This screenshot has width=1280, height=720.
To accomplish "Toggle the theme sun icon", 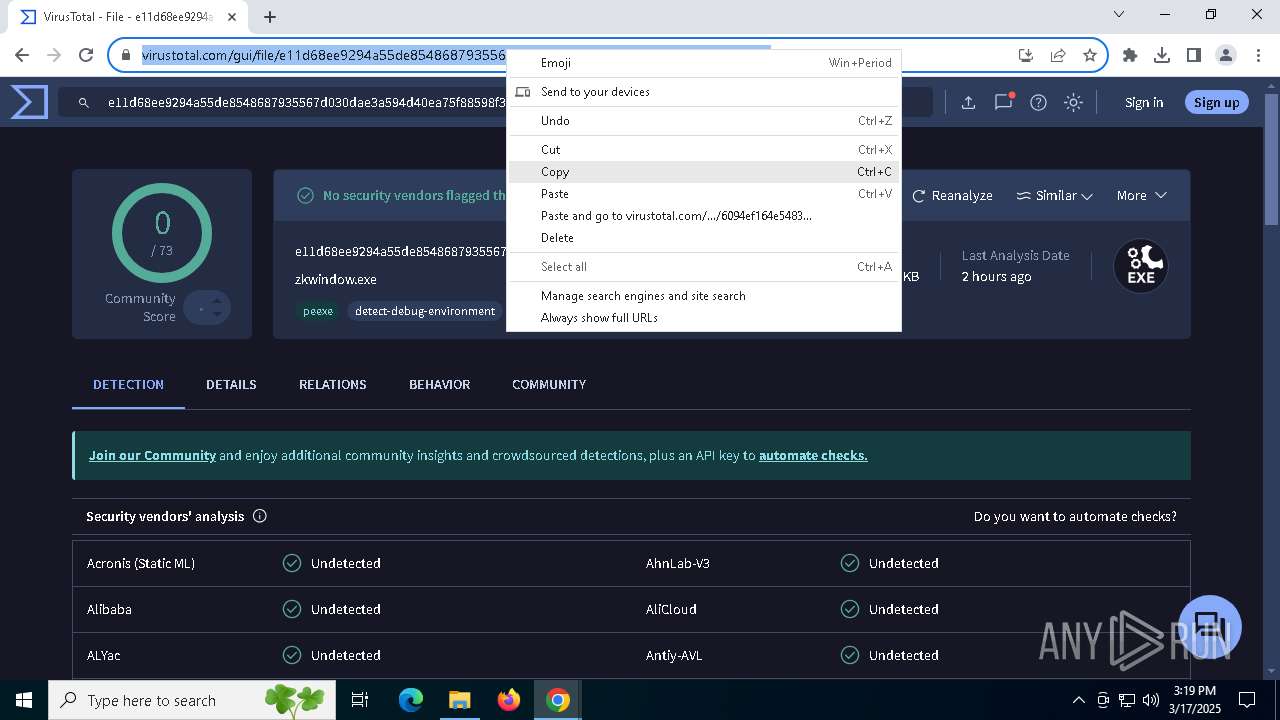I will point(1073,102).
